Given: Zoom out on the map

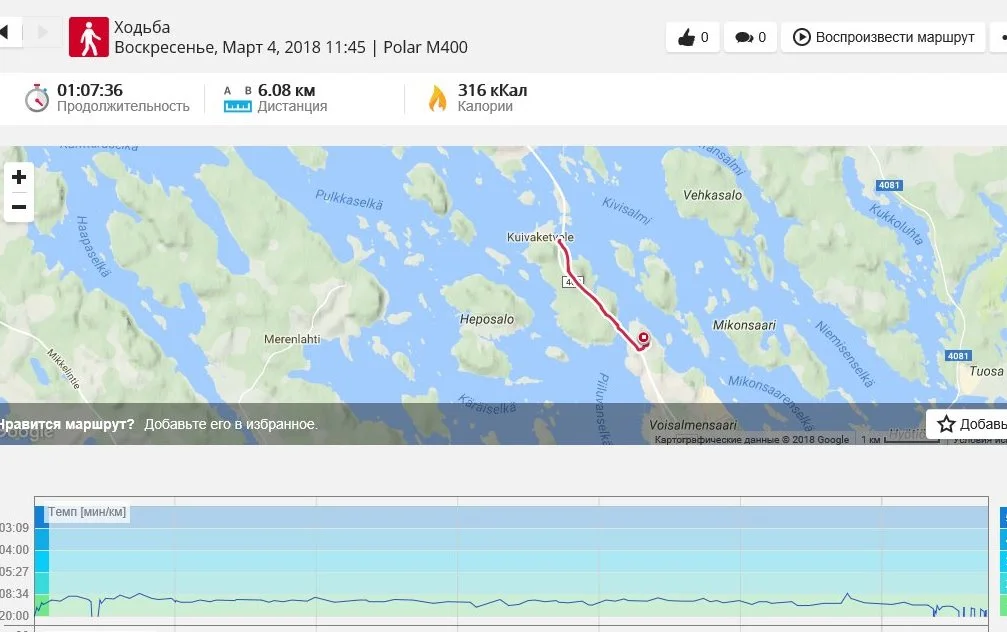Looking at the screenshot, I should pos(18,207).
